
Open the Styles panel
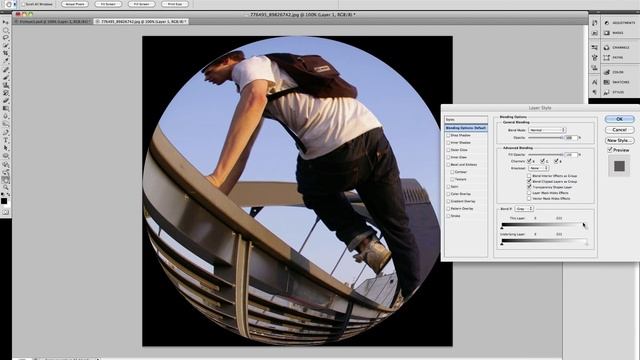pyautogui.click(x=614, y=92)
